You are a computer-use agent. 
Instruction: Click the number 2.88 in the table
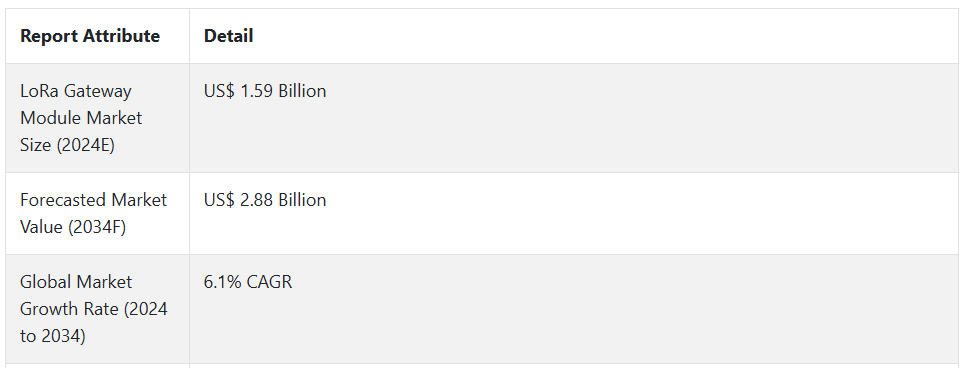[x=256, y=200]
